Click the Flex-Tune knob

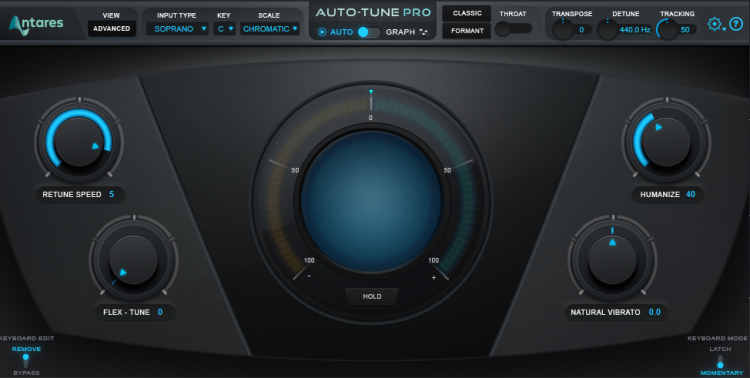pos(133,260)
